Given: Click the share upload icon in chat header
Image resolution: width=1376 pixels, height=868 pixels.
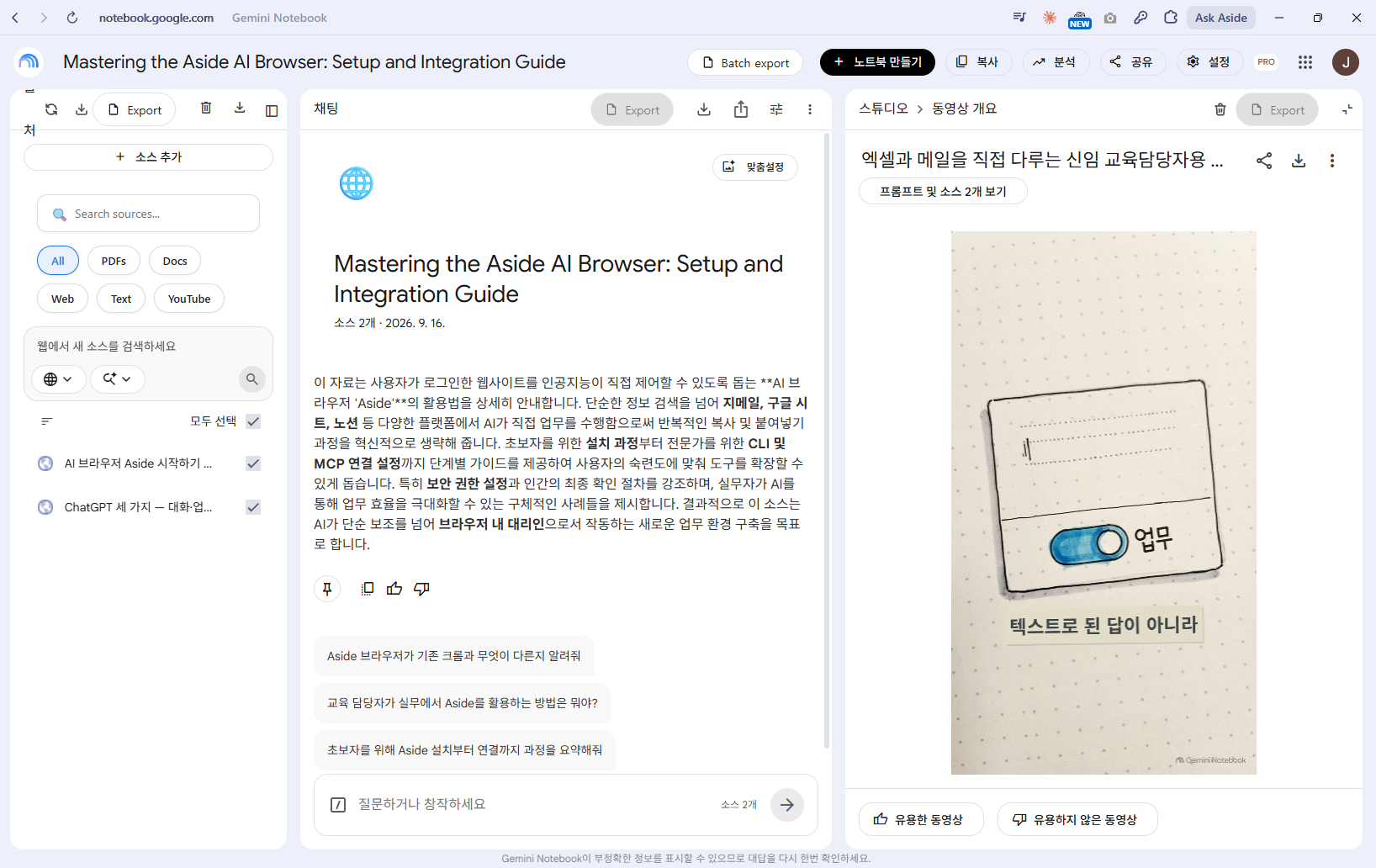Looking at the screenshot, I should pos(741,109).
